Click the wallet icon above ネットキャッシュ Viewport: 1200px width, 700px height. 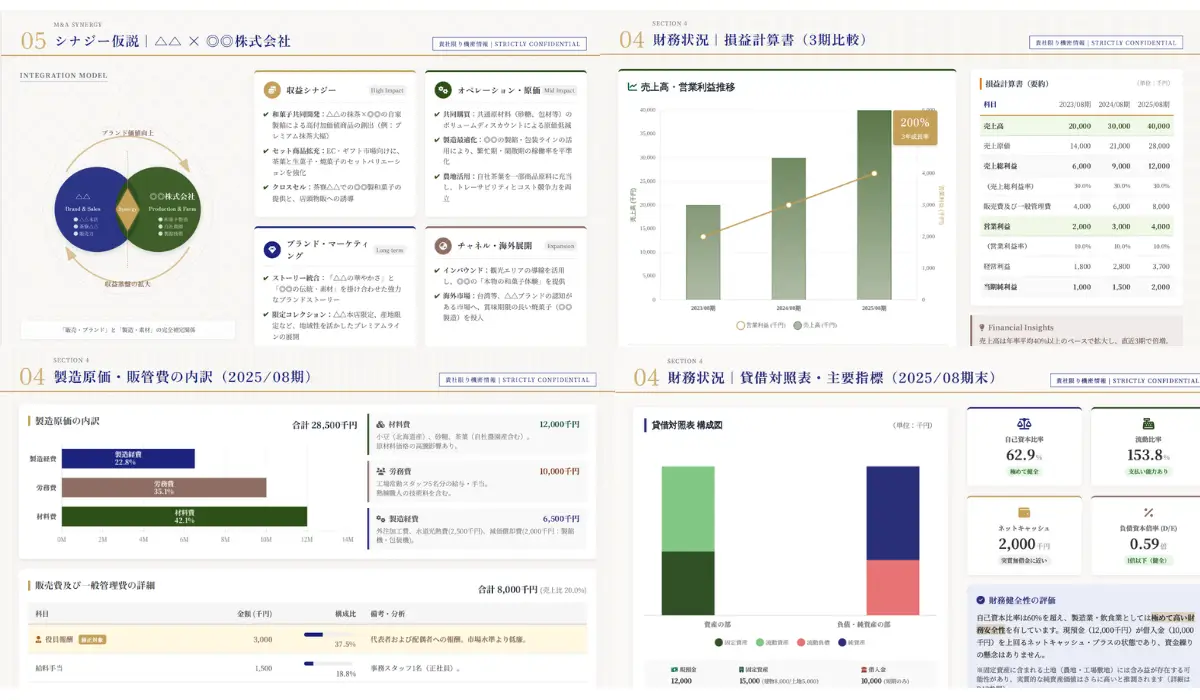click(1023, 511)
